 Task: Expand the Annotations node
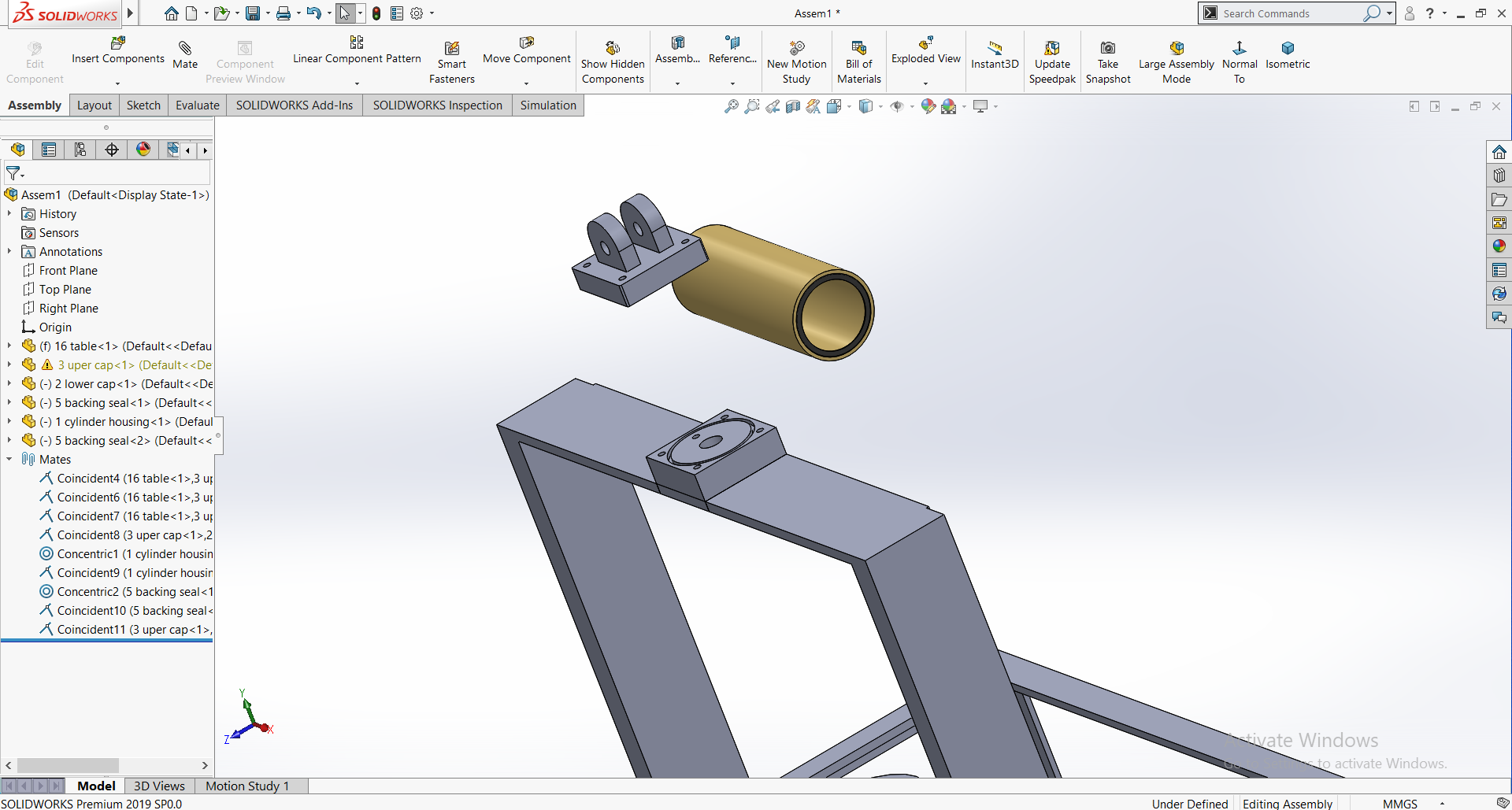coord(9,251)
